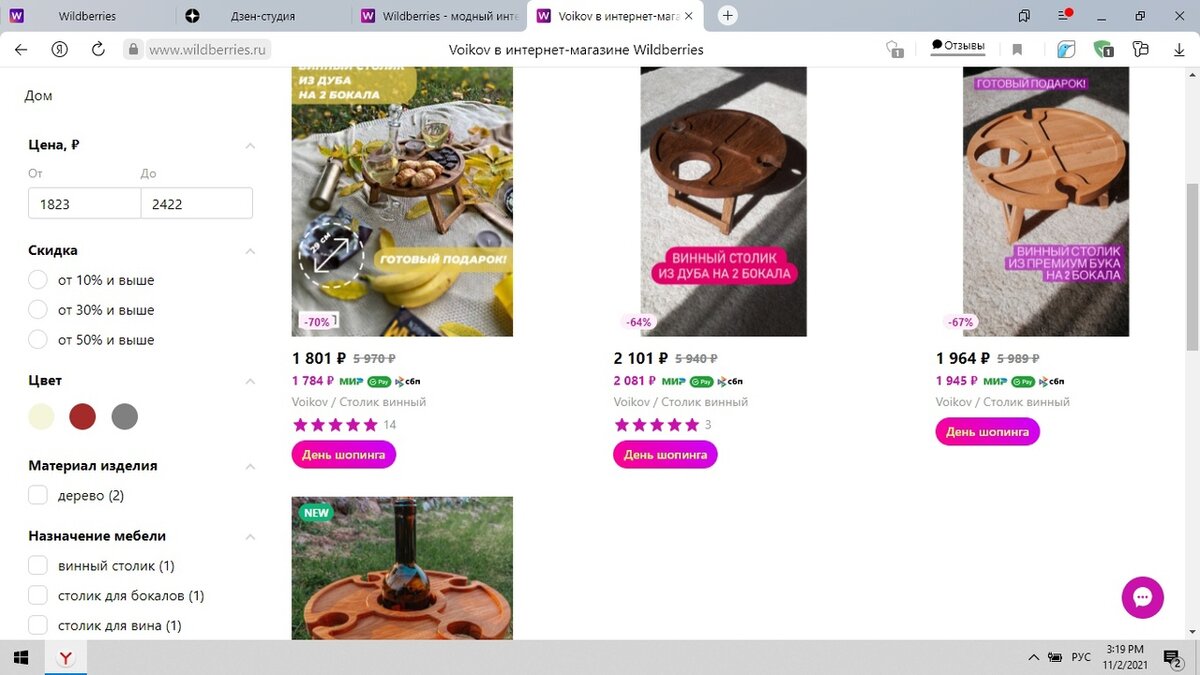Screen dimensions: 1200x675
Task: Collapse the 'Скидка' filter section
Action: (x=250, y=251)
